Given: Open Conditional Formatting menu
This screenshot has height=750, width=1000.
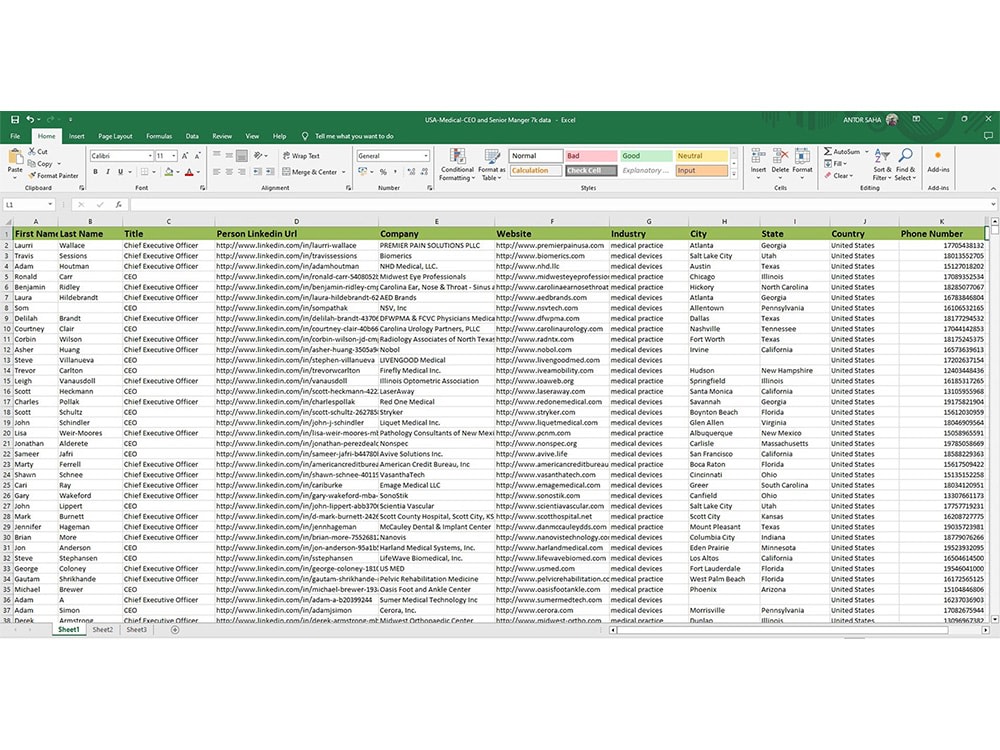Looking at the screenshot, I should pos(457,165).
